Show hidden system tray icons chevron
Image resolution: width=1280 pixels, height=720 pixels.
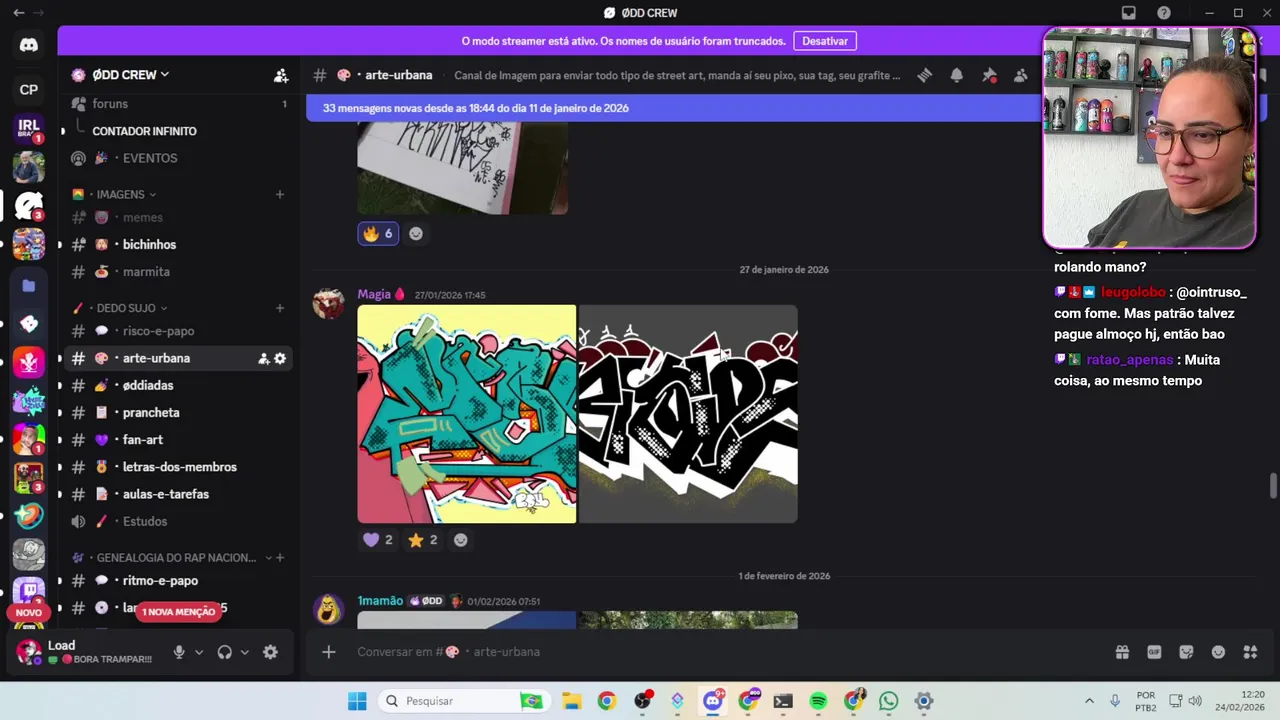pos(1089,701)
